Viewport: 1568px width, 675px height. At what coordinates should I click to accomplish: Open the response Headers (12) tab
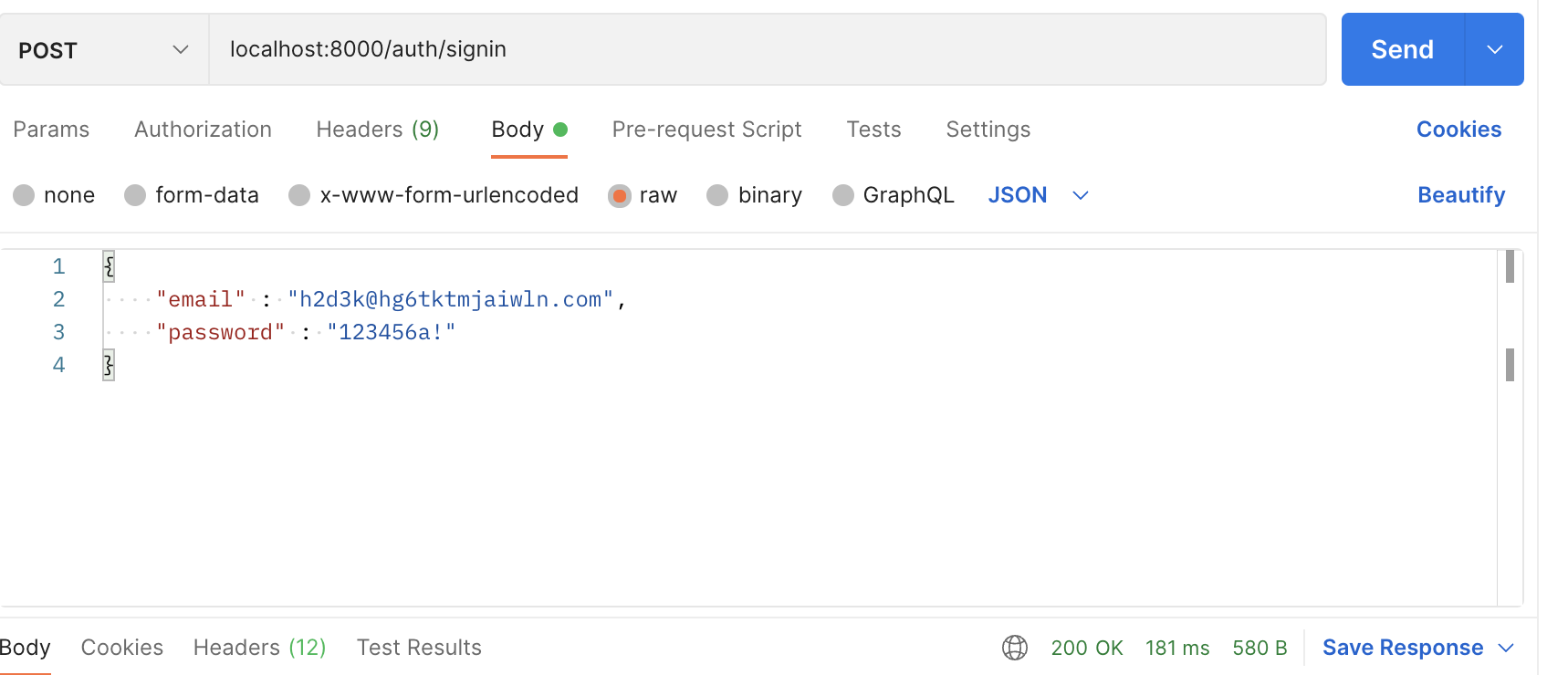pyautogui.click(x=259, y=648)
